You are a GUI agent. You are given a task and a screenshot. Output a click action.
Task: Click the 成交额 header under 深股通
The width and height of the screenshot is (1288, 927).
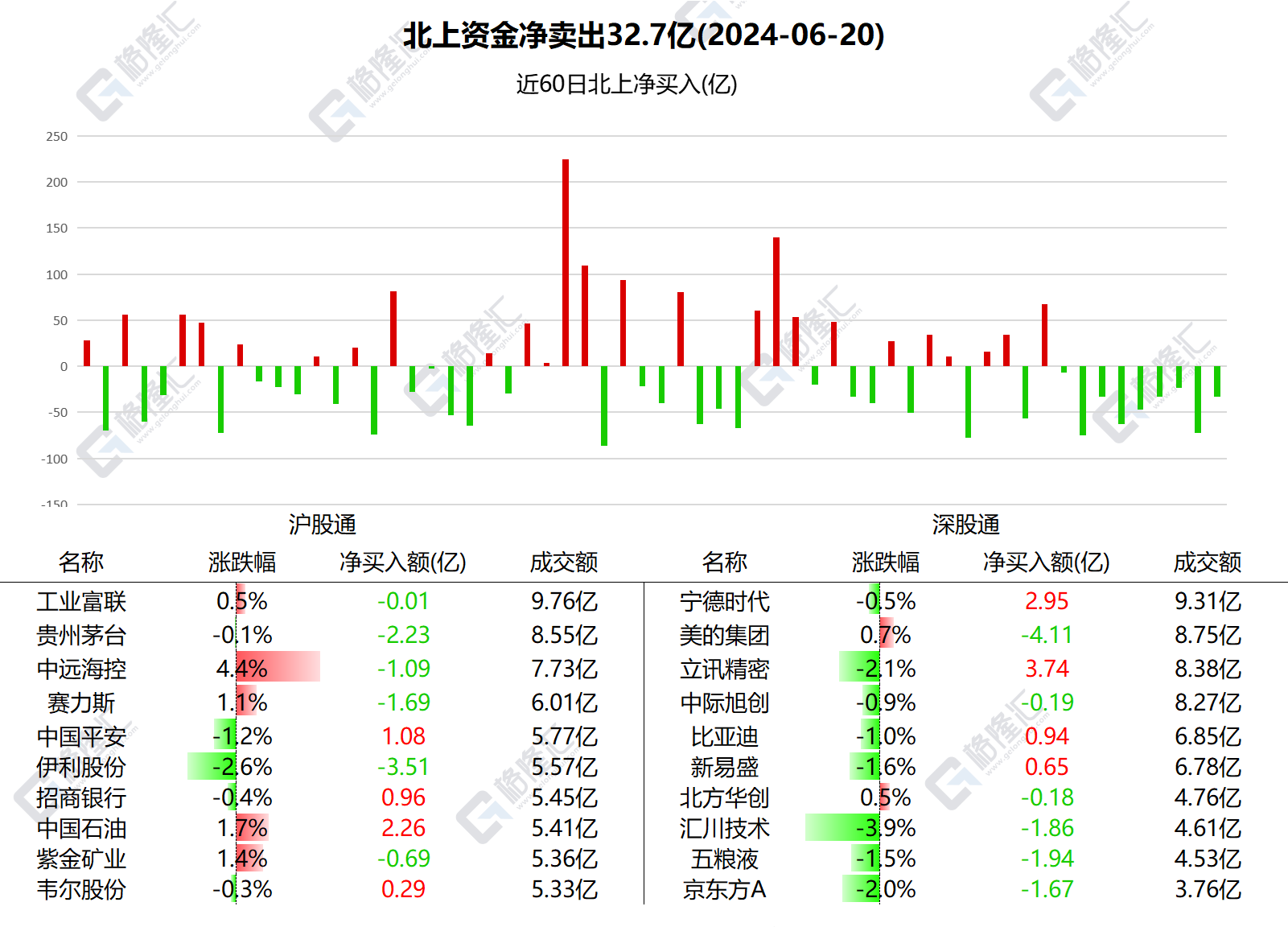(1208, 562)
